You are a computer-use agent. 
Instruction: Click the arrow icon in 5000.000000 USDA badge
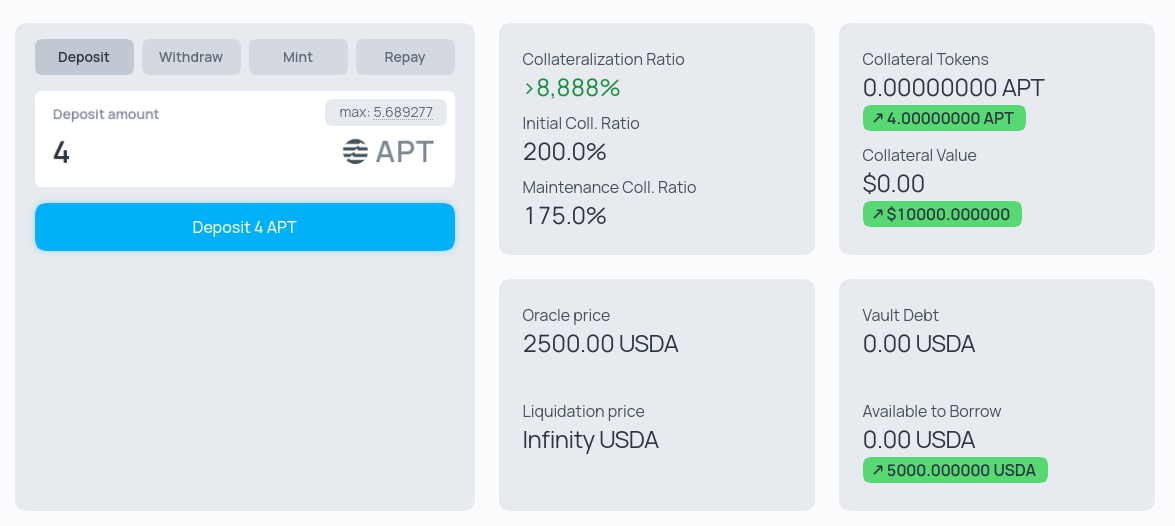tap(878, 471)
